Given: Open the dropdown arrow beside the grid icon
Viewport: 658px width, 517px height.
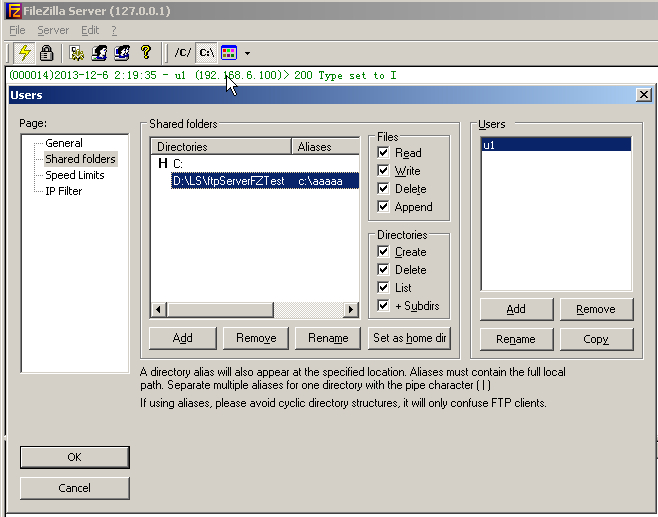Looking at the screenshot, I should coord(247,53).
